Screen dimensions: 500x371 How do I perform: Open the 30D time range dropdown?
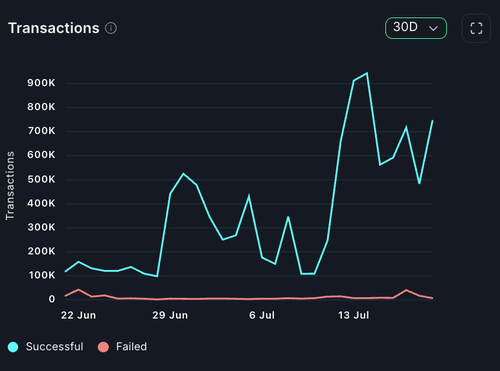tap(416, 28)
